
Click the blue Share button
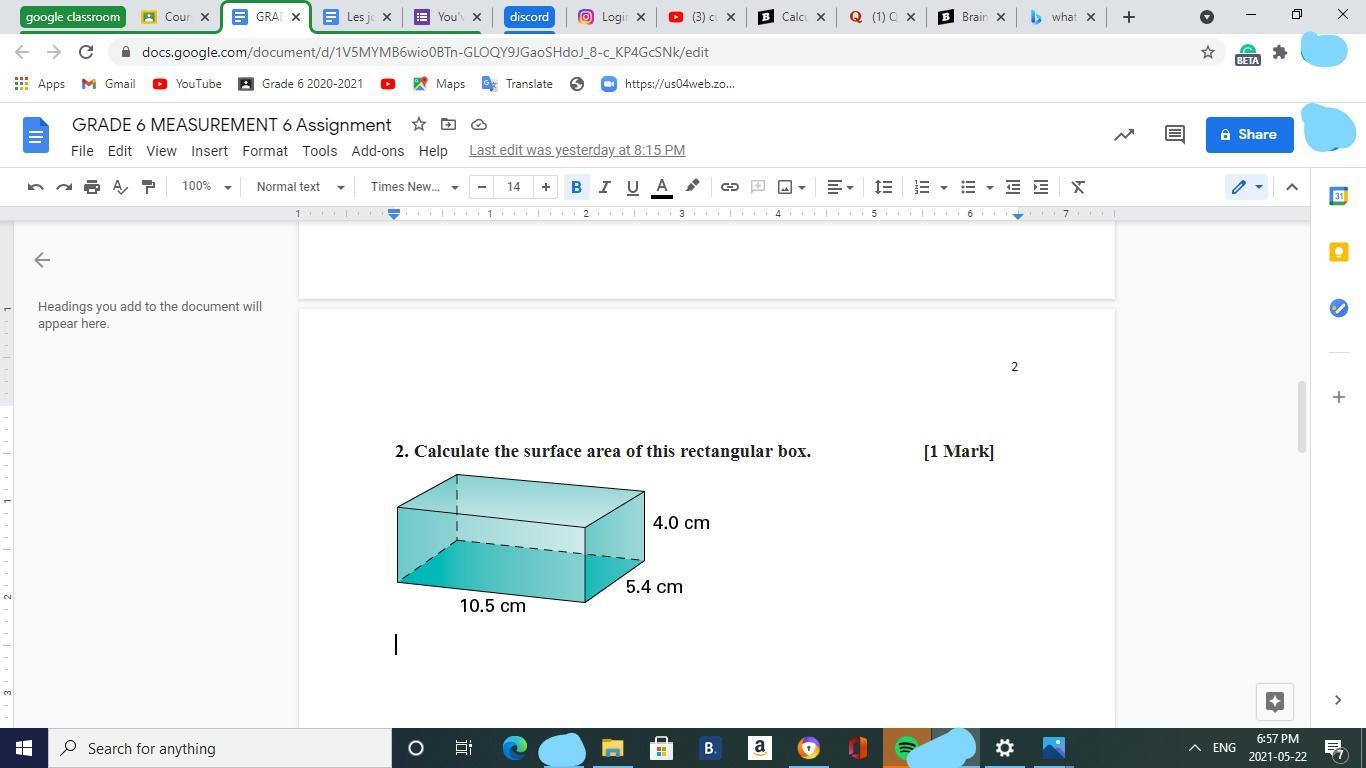pyautogui.click(x=1249, y=134)
